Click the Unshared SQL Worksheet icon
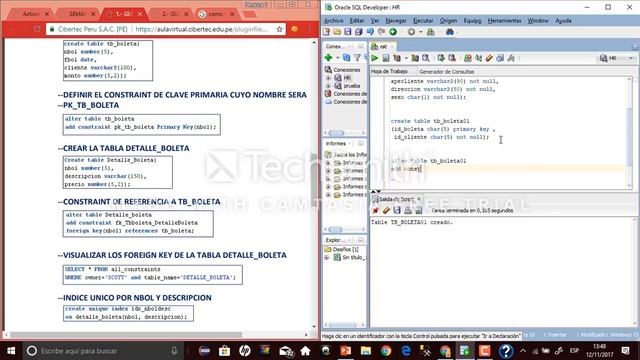The height and width of the screenshot is (360, 640). (468, 58)
